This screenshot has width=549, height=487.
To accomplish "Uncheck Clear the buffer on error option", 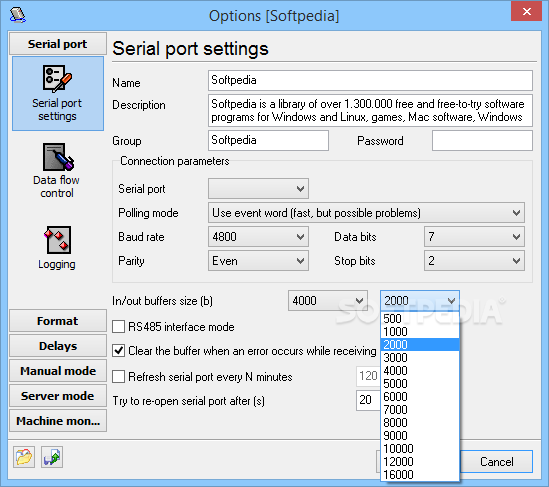I will click(118, 350).
